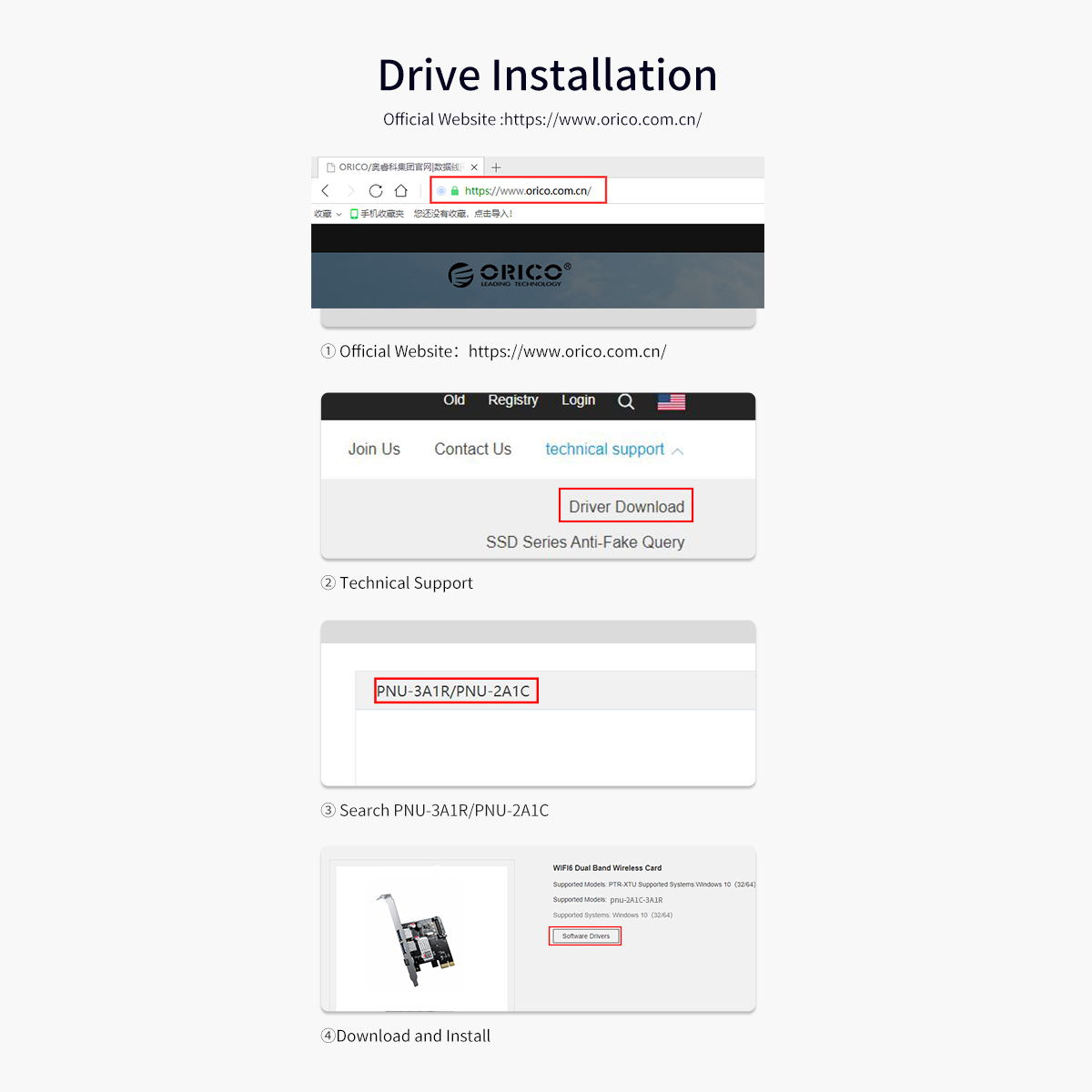Select Driver Download from the submenu
Image resolution: width=1092 pixels, height=1092 pixels.
coord(626,506)
